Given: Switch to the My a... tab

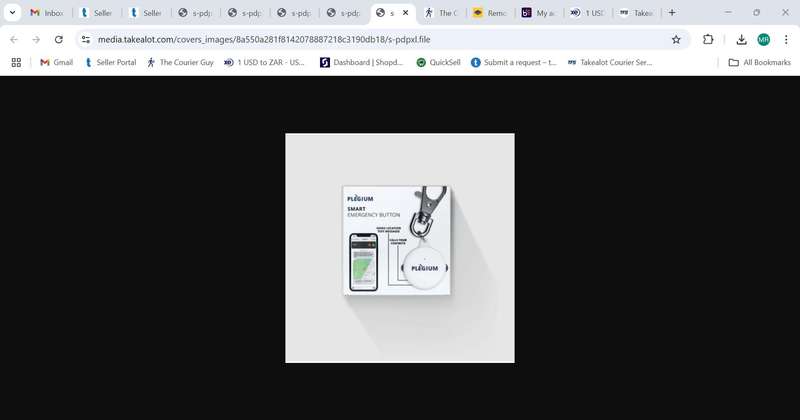Looking at the screenshot, I should [x=539, y=13].
